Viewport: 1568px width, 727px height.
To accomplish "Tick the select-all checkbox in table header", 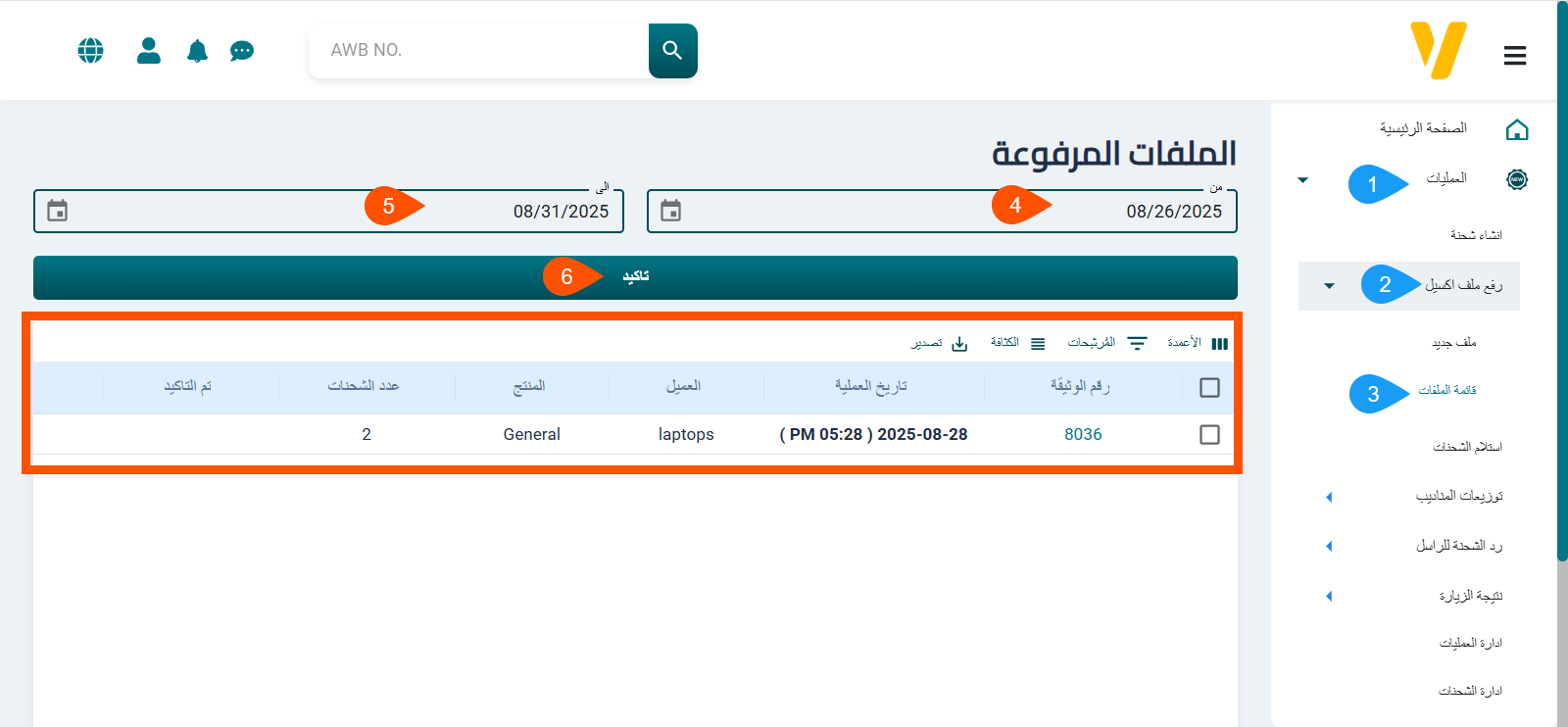I will pos(1209,388).
